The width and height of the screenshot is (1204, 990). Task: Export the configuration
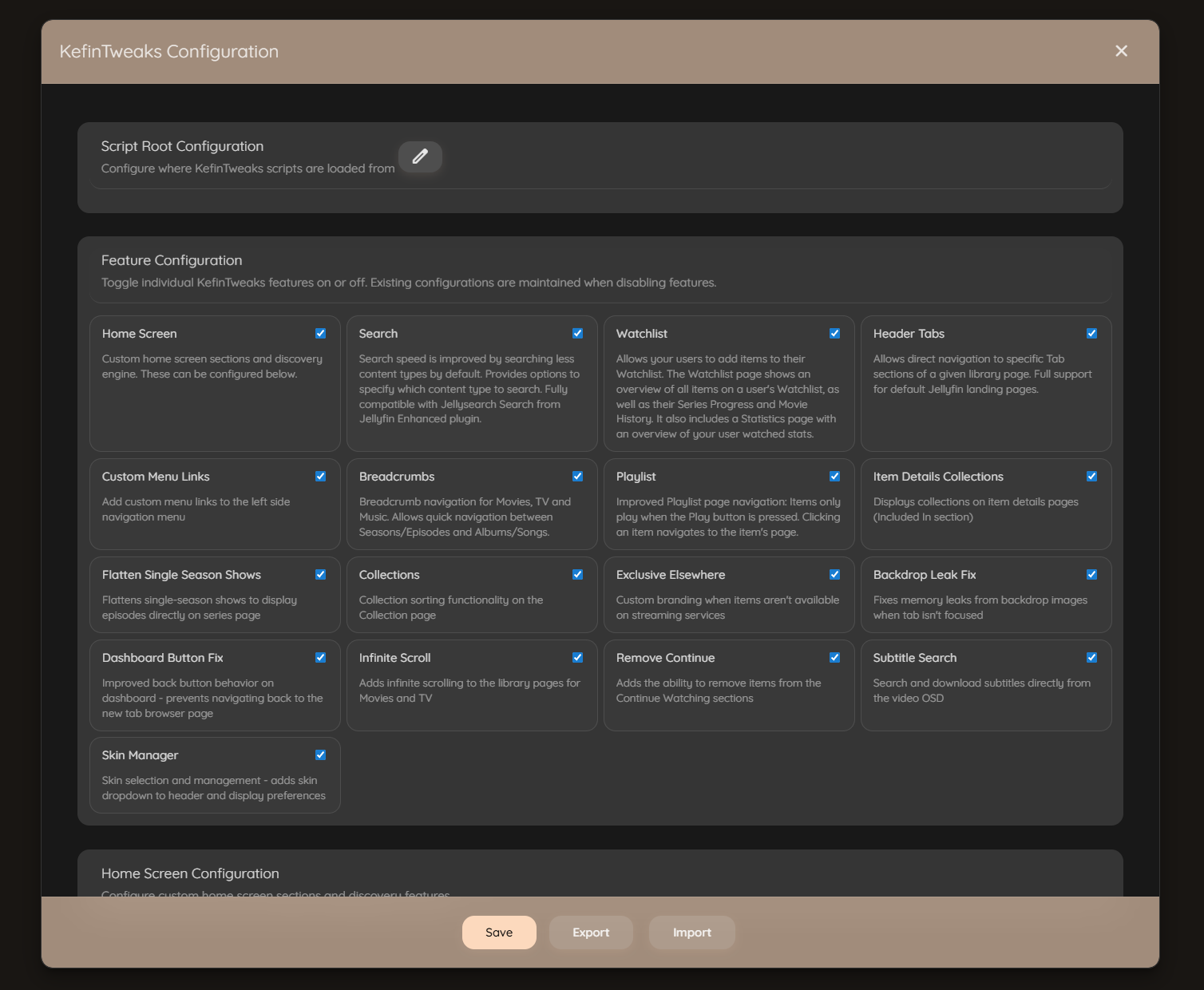(591, 933)
